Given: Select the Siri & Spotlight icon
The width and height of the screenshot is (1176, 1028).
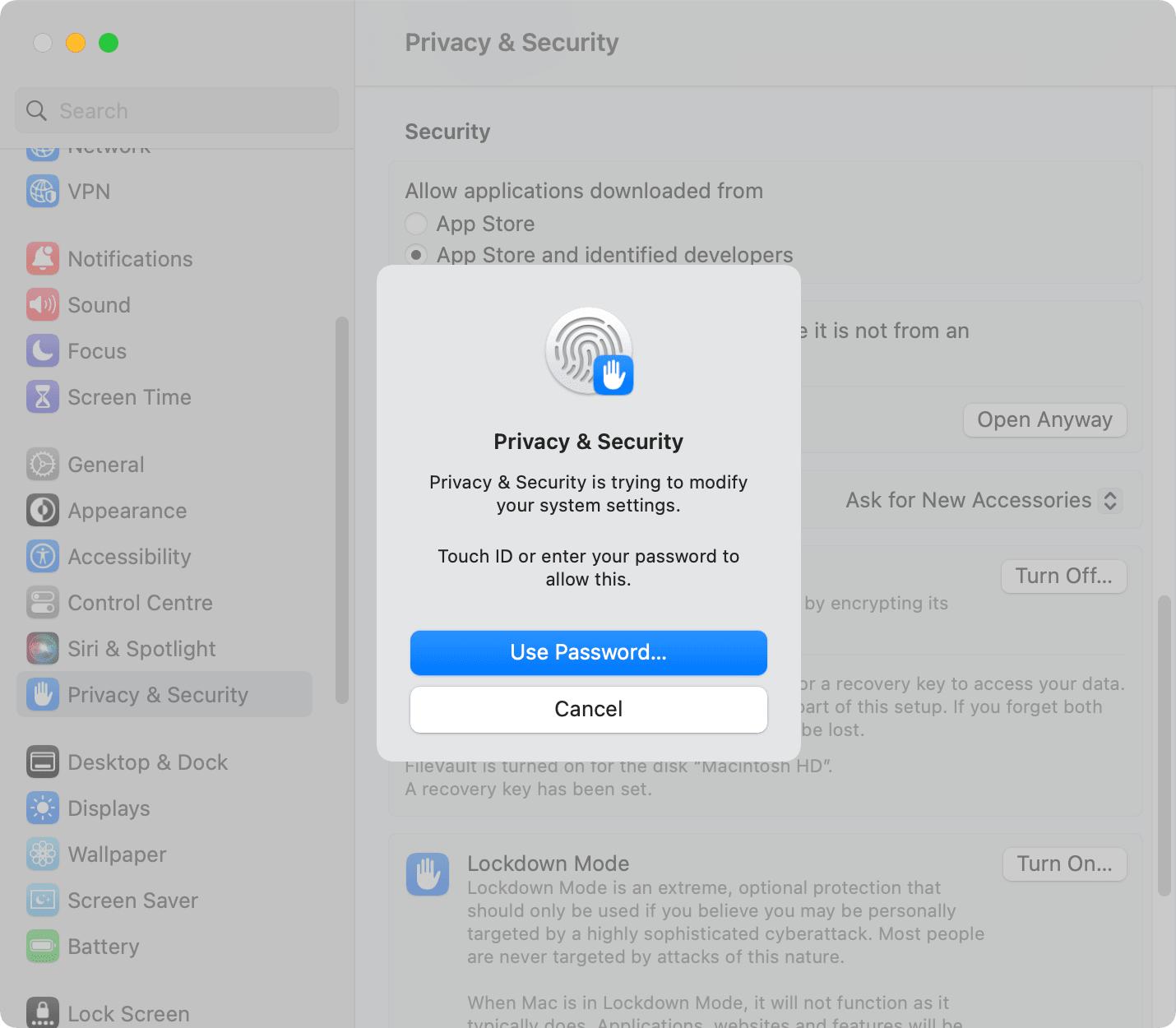Looking at the screenshot, I should coord(42,648).
